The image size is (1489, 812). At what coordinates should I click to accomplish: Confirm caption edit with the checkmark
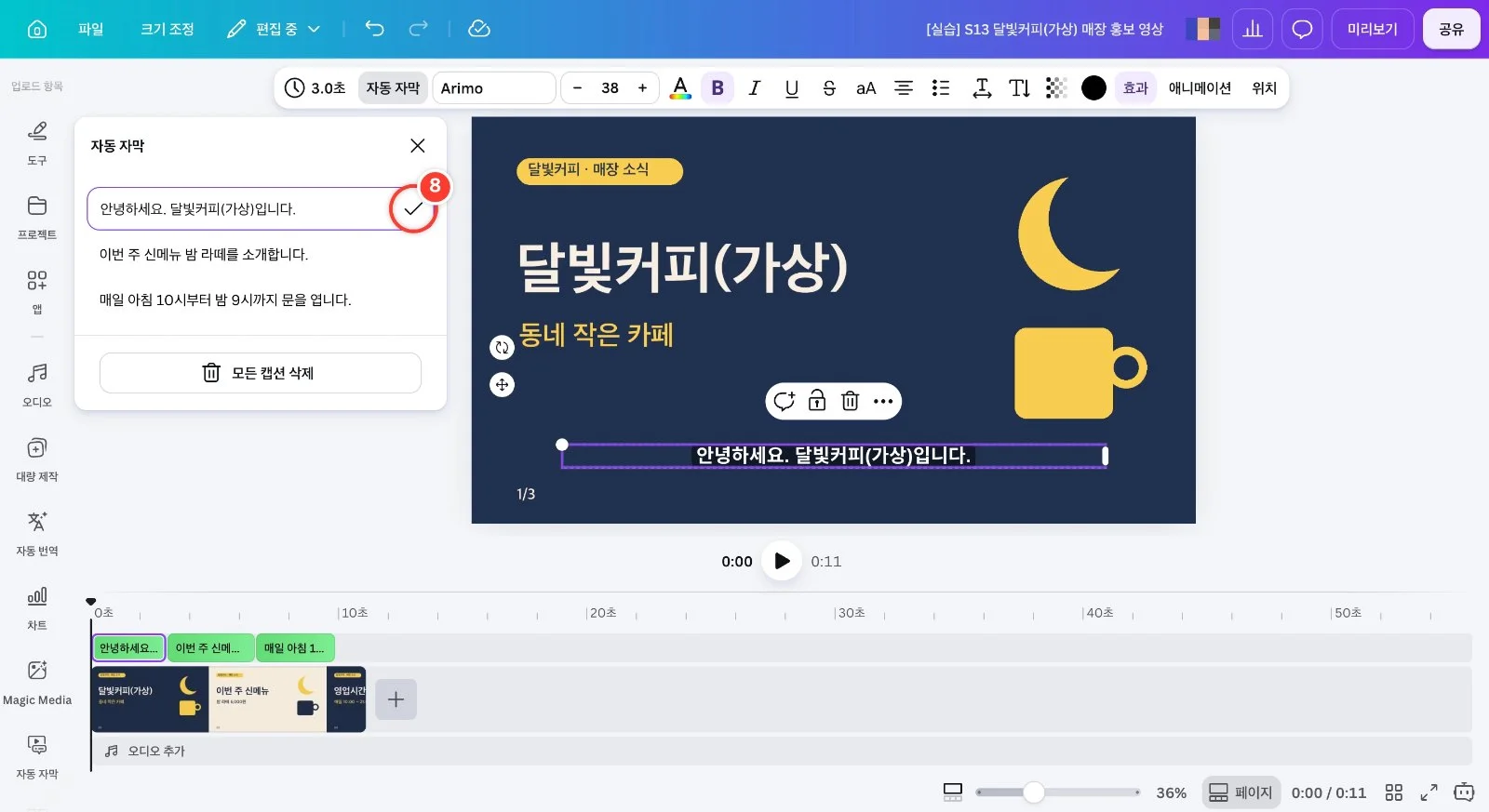click(413, 209)
